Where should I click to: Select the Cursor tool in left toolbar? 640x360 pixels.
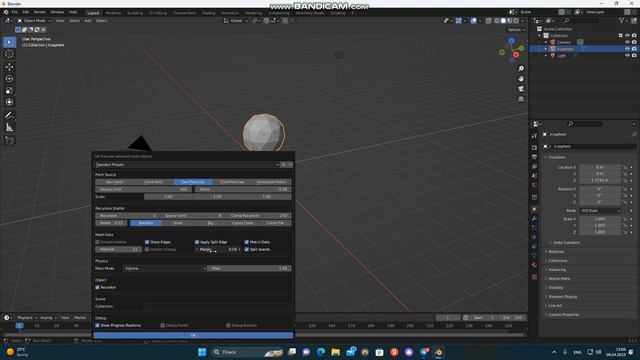click(9, 54)
